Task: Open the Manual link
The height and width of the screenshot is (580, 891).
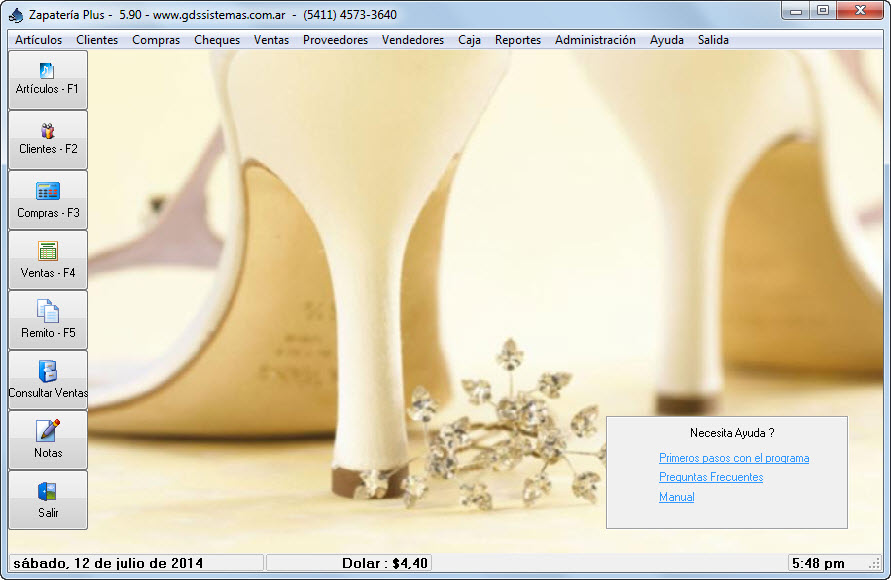Action: point(676,497)
